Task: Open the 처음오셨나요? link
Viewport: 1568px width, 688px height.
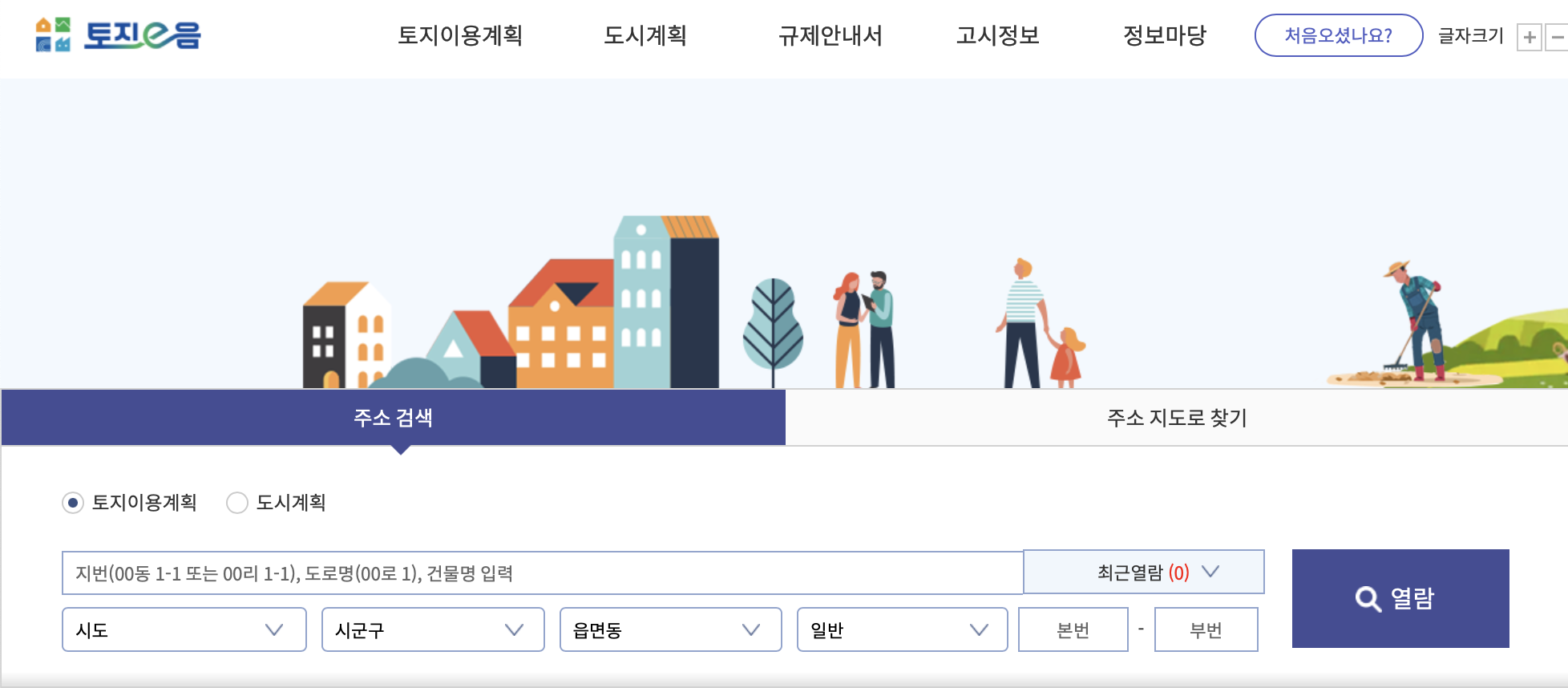Action: point(1338,35)
